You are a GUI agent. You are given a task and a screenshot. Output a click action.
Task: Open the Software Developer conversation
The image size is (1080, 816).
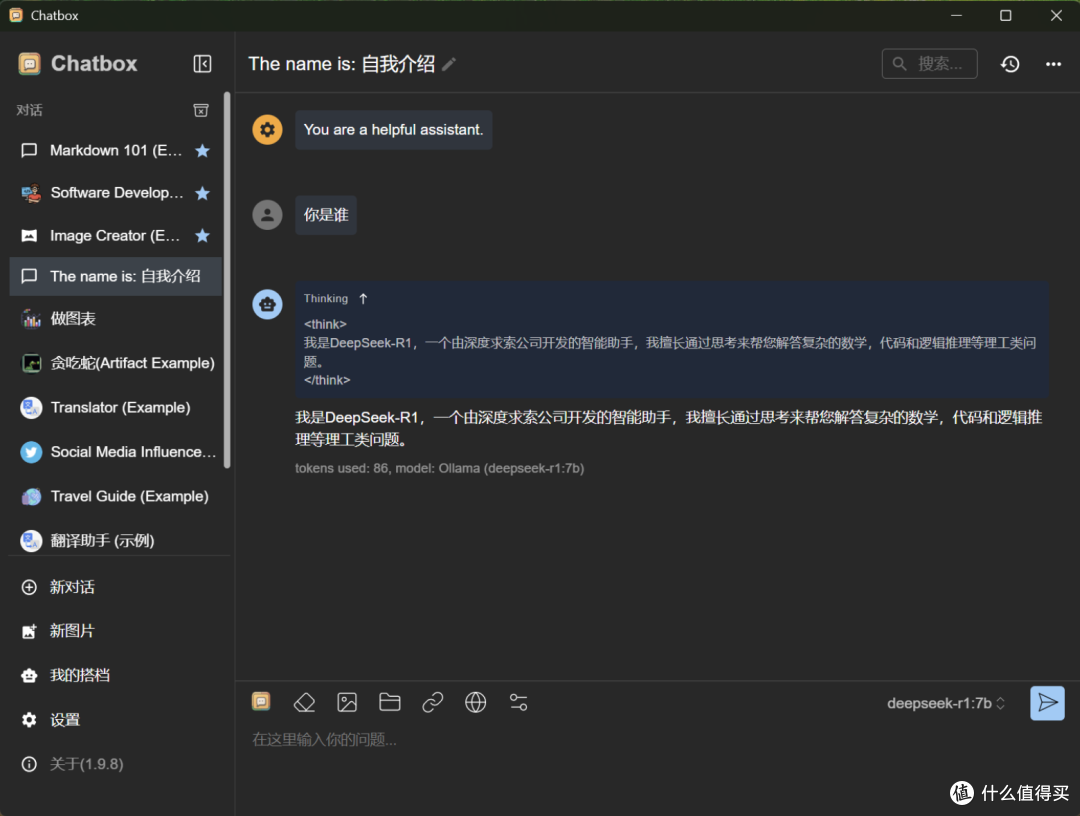pyautogui.click(x=115, y=193)
